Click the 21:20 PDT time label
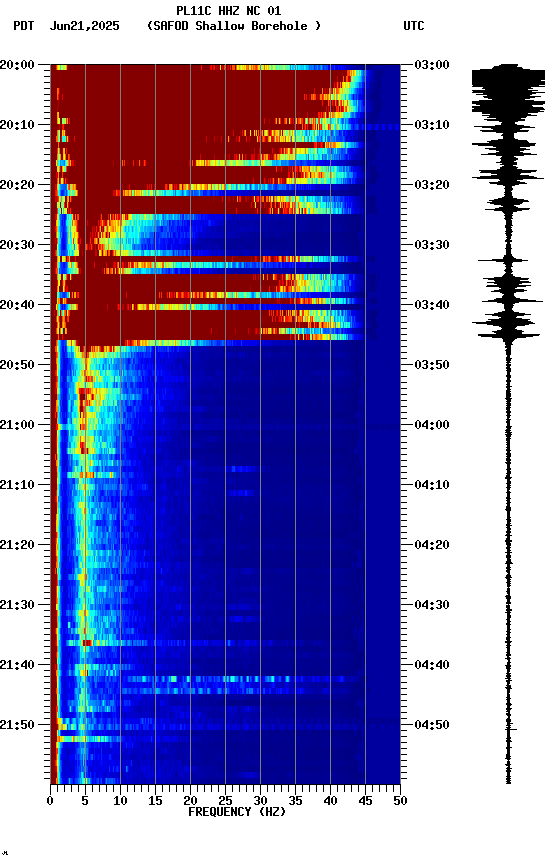 click(x=17, y=545)
